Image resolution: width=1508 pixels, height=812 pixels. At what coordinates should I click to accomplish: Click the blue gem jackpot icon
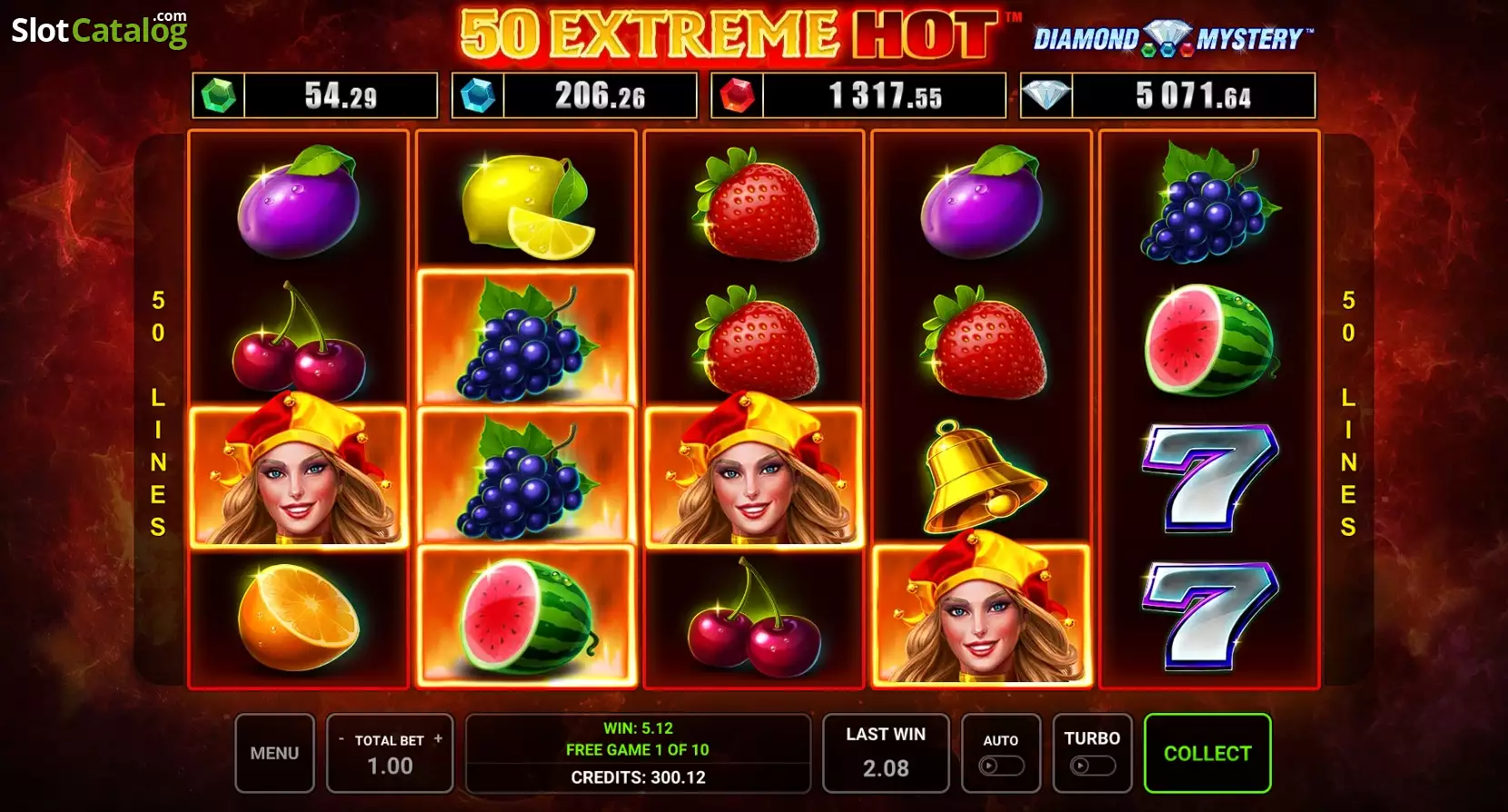[x=478, y=95]
